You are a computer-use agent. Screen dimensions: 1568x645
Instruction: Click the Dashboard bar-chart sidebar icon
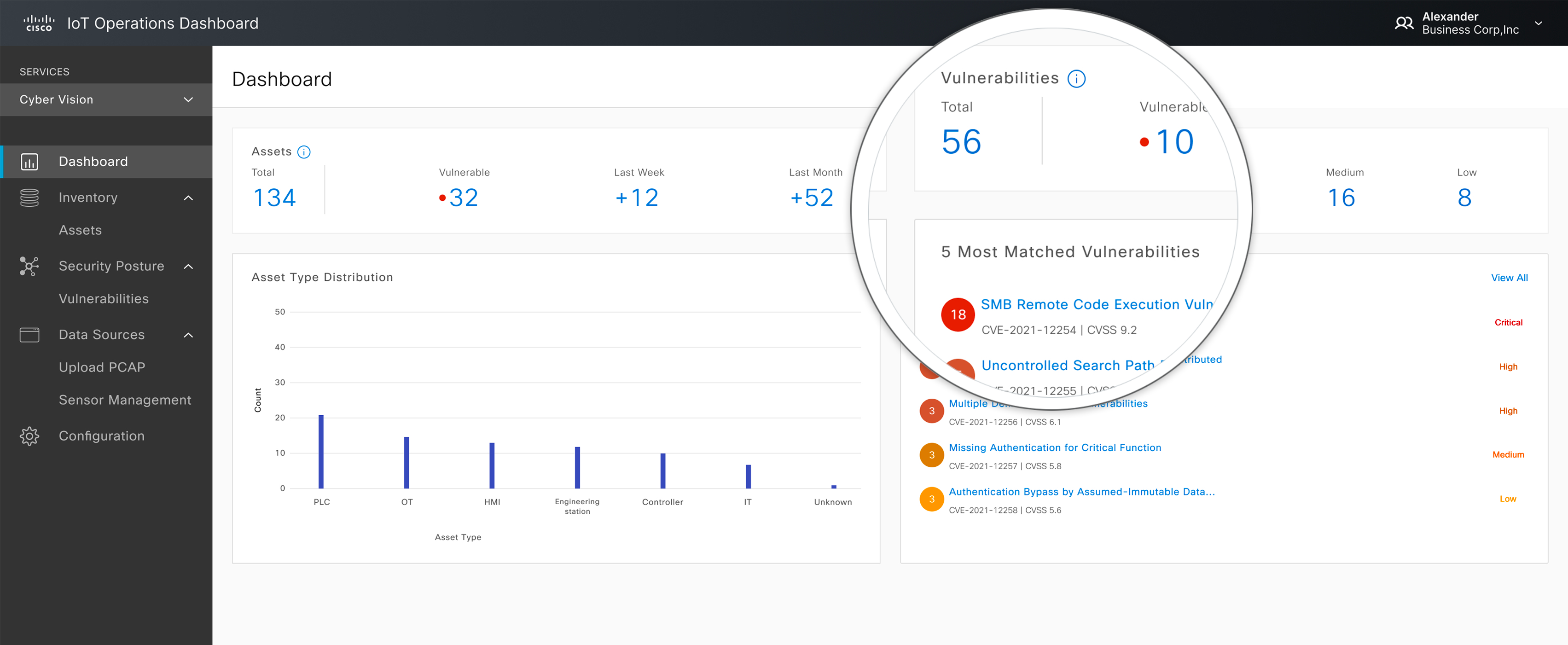click(29, 162)
